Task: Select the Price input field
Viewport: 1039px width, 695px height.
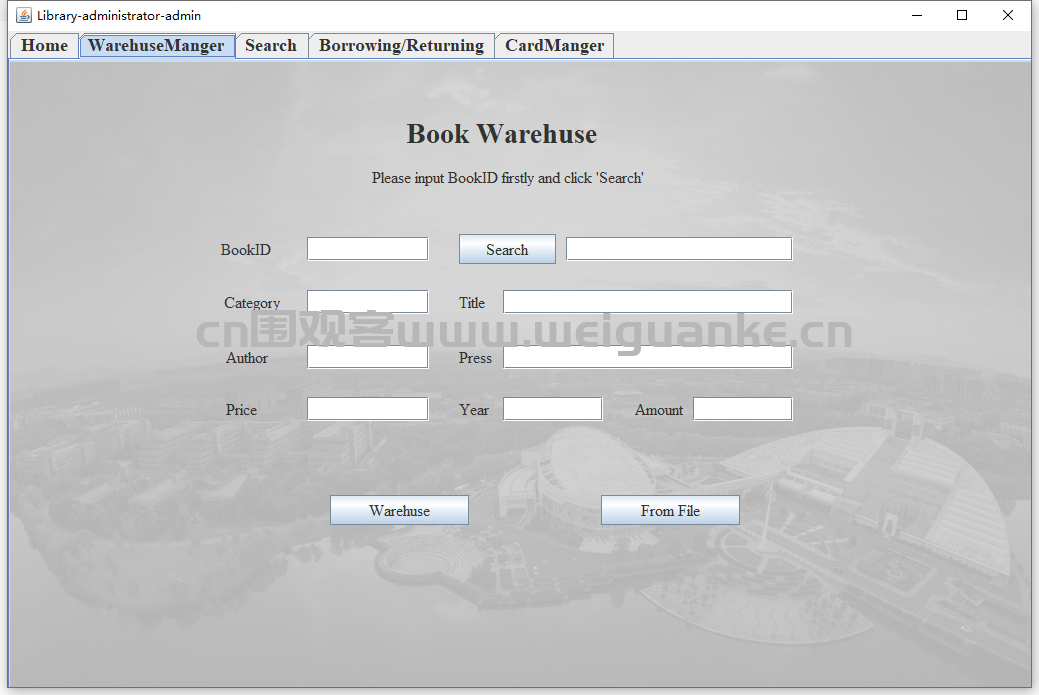Action: [368, 409]
